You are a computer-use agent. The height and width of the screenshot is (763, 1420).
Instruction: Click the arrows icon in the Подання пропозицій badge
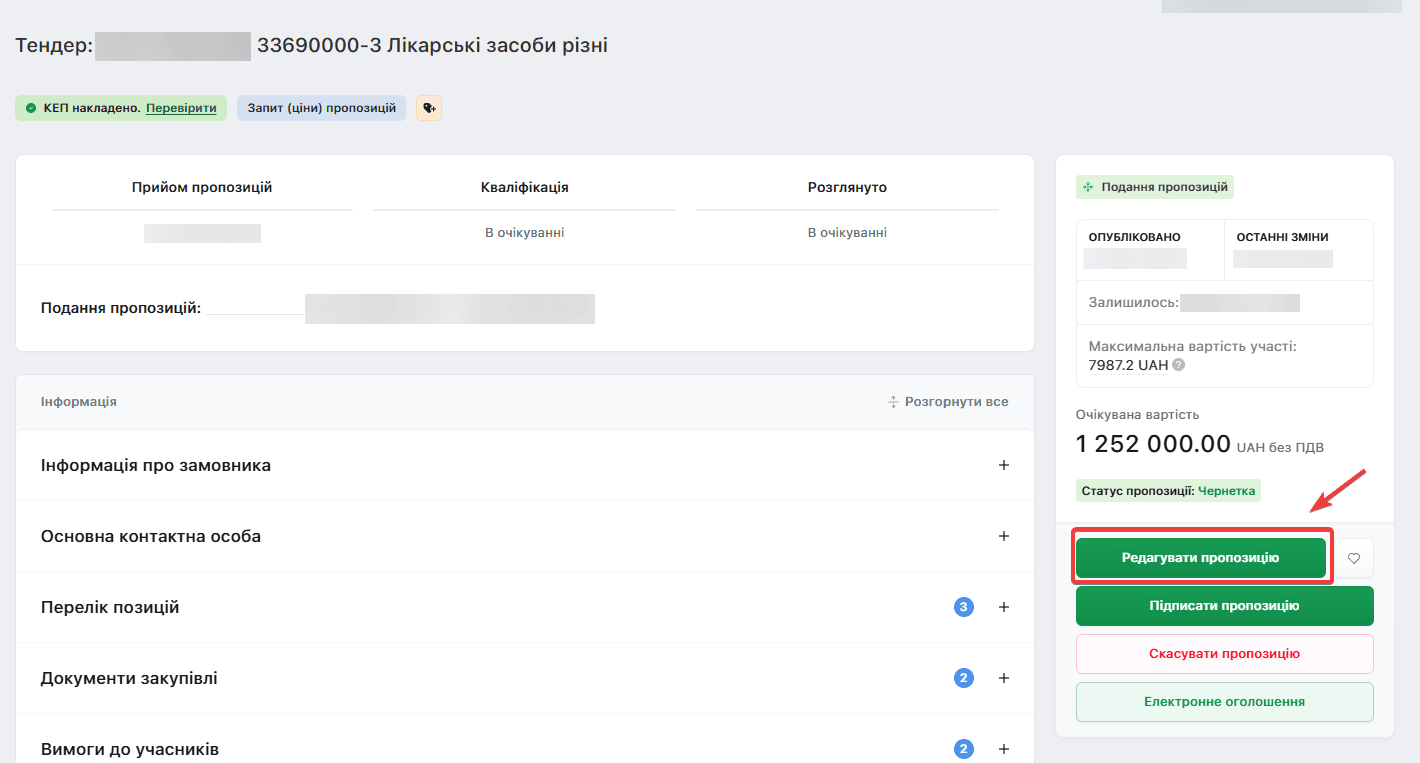point(1088,187)
